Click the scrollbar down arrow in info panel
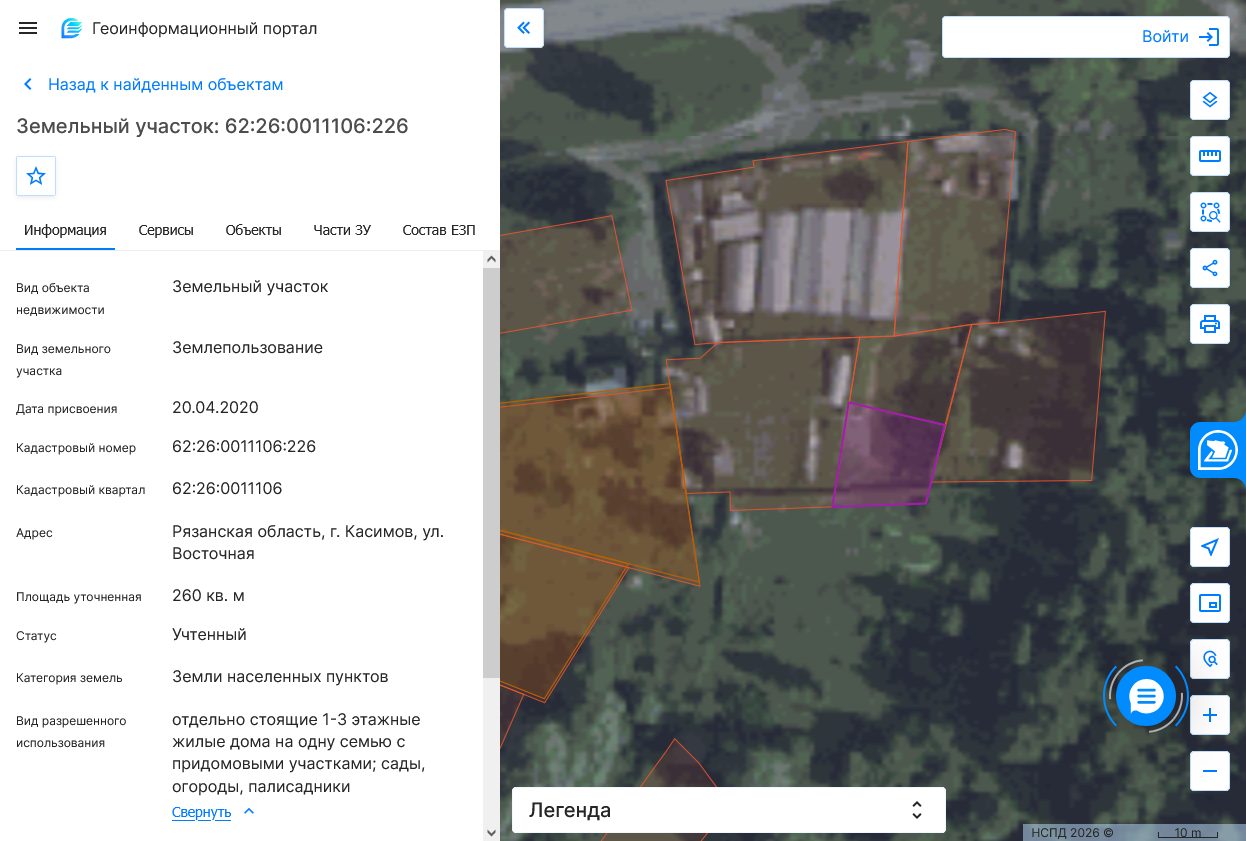This screenshot has width=1246, height=841. (491, 832)
